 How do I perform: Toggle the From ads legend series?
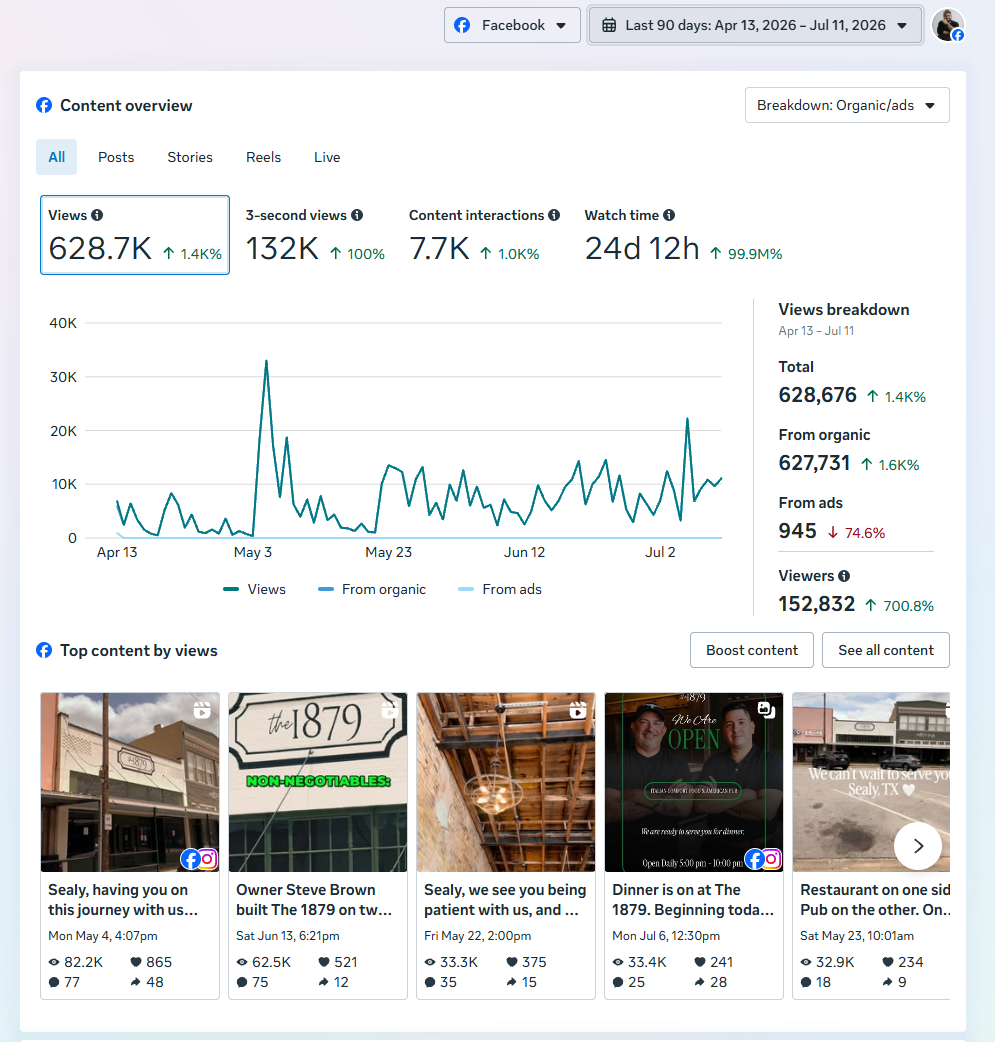[500, 589]
